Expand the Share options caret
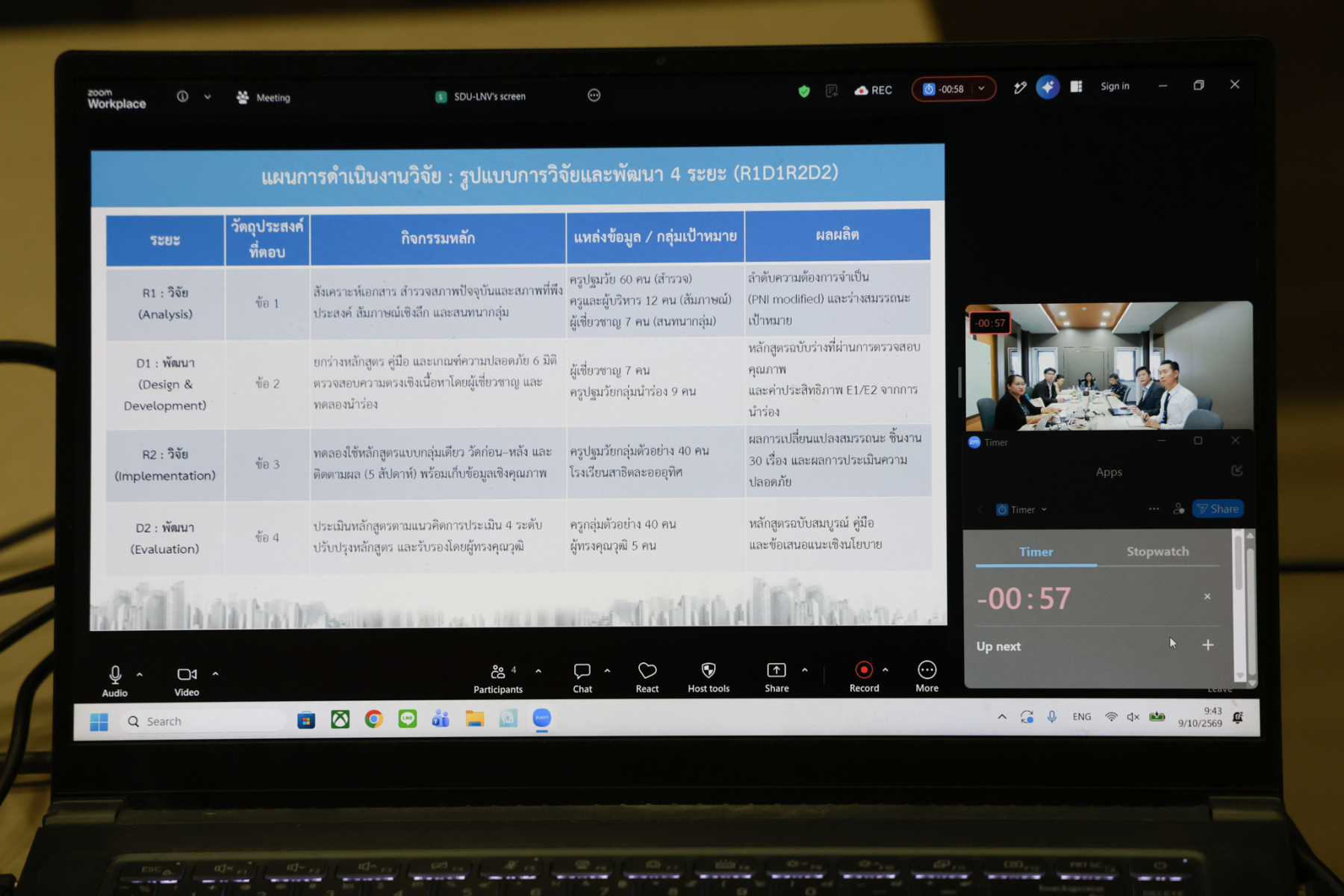 click(x=804, y=670)
